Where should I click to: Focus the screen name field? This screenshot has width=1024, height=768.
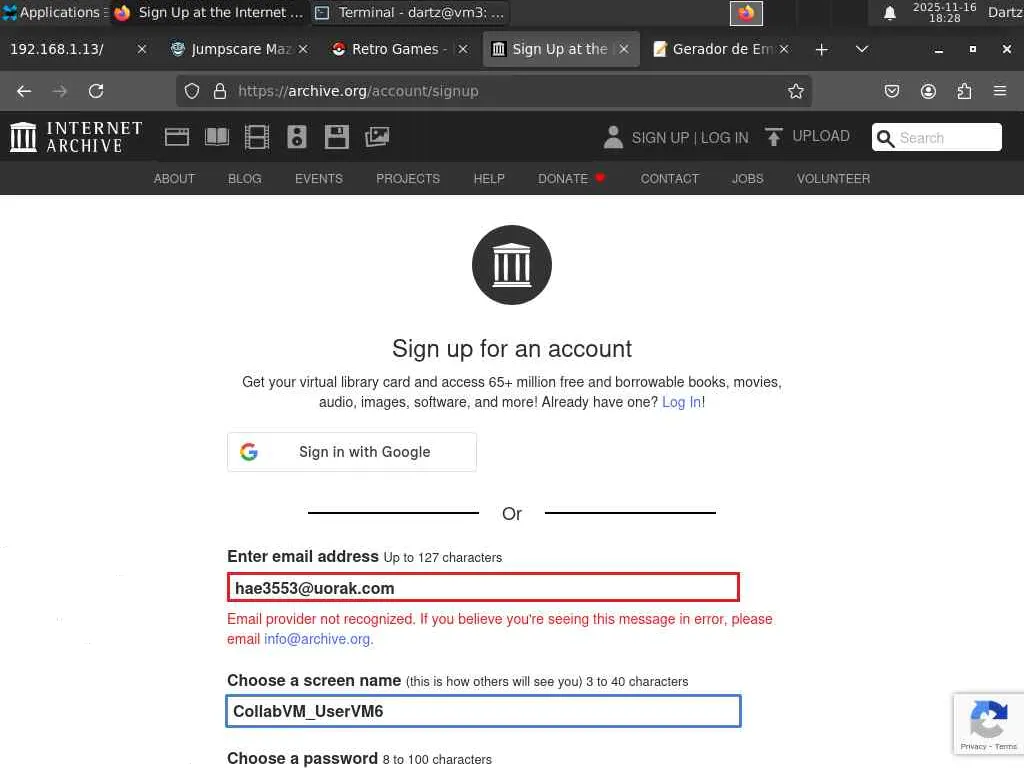click(483, 711)
